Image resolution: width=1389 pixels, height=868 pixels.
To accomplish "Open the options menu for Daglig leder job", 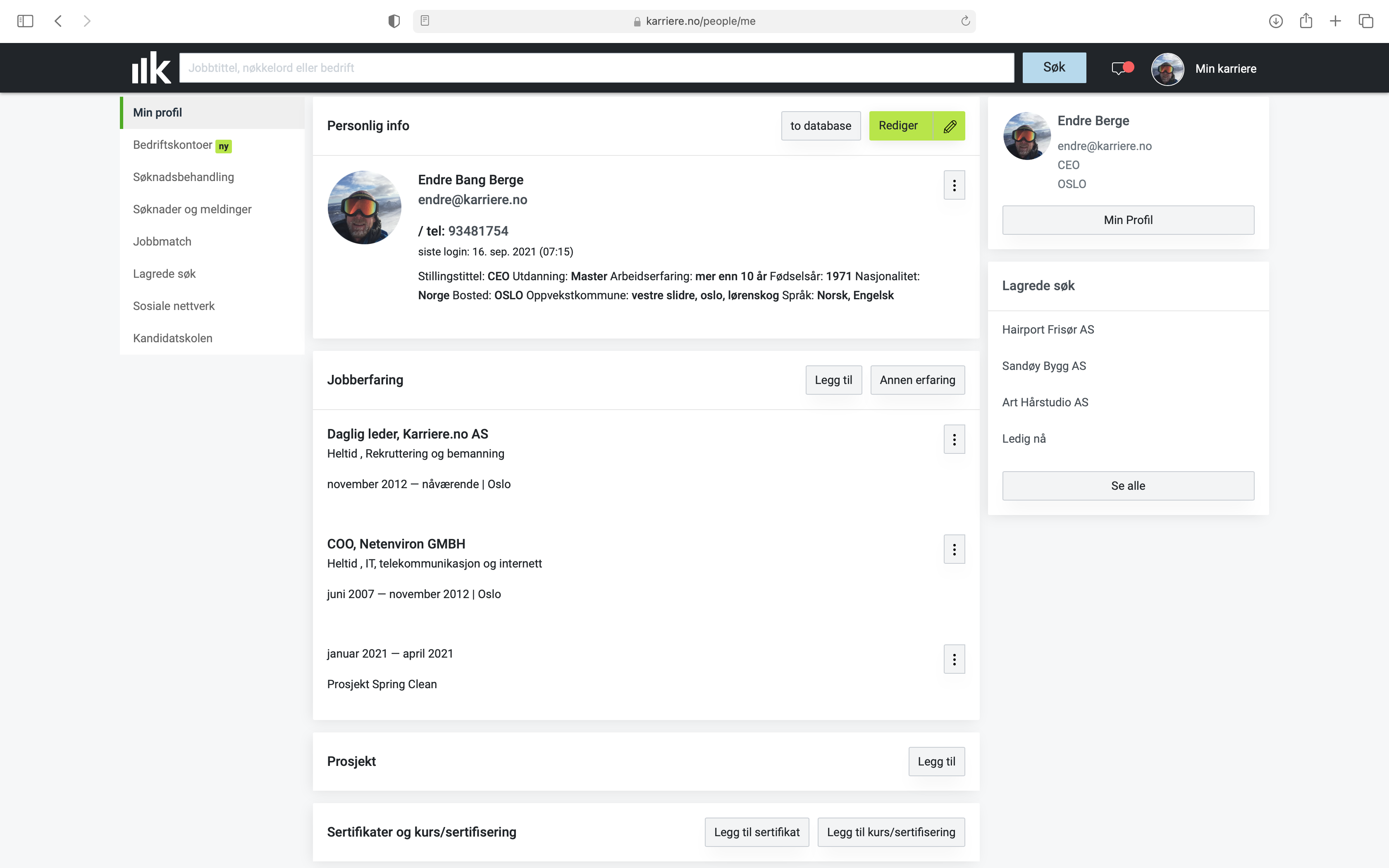I will pos(954,439).
